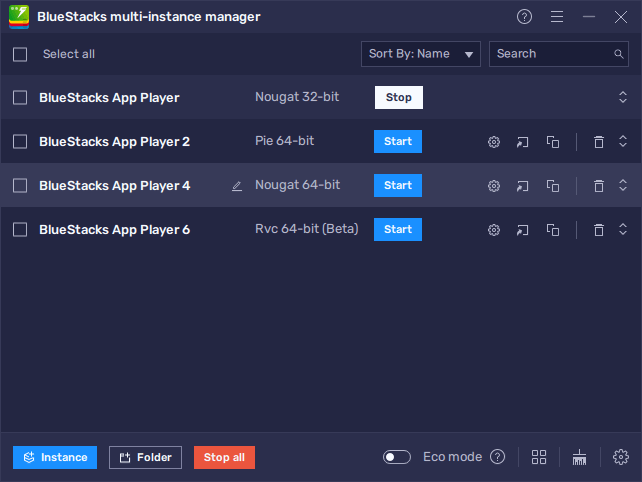This screenshot has height=482, width=642.
Task: Click the Search instances field
Action: pyautogui.click(x=550, y=54)
